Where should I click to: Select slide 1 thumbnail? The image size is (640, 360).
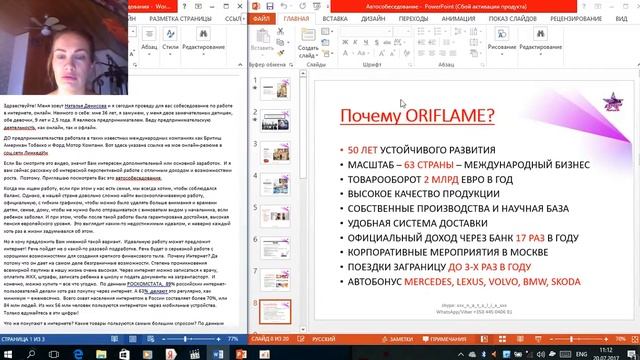pos(275,89)
